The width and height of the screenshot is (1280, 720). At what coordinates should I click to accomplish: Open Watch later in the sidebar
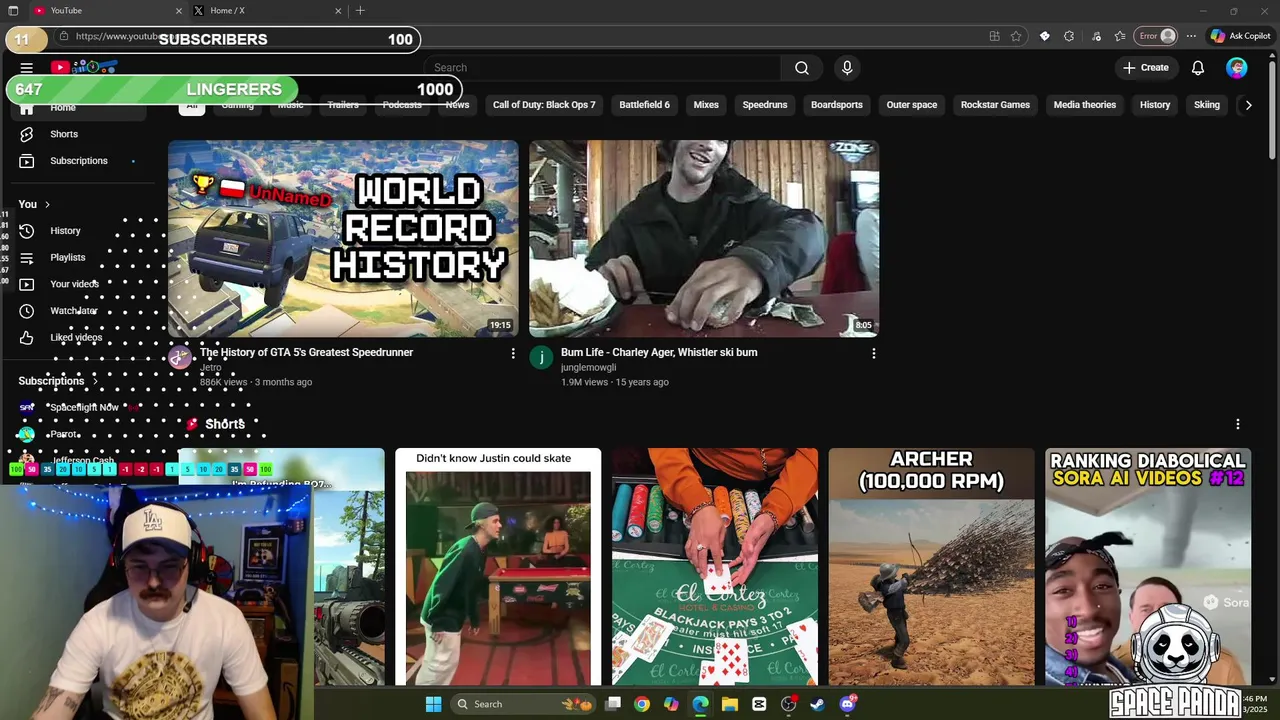point(73,311)
